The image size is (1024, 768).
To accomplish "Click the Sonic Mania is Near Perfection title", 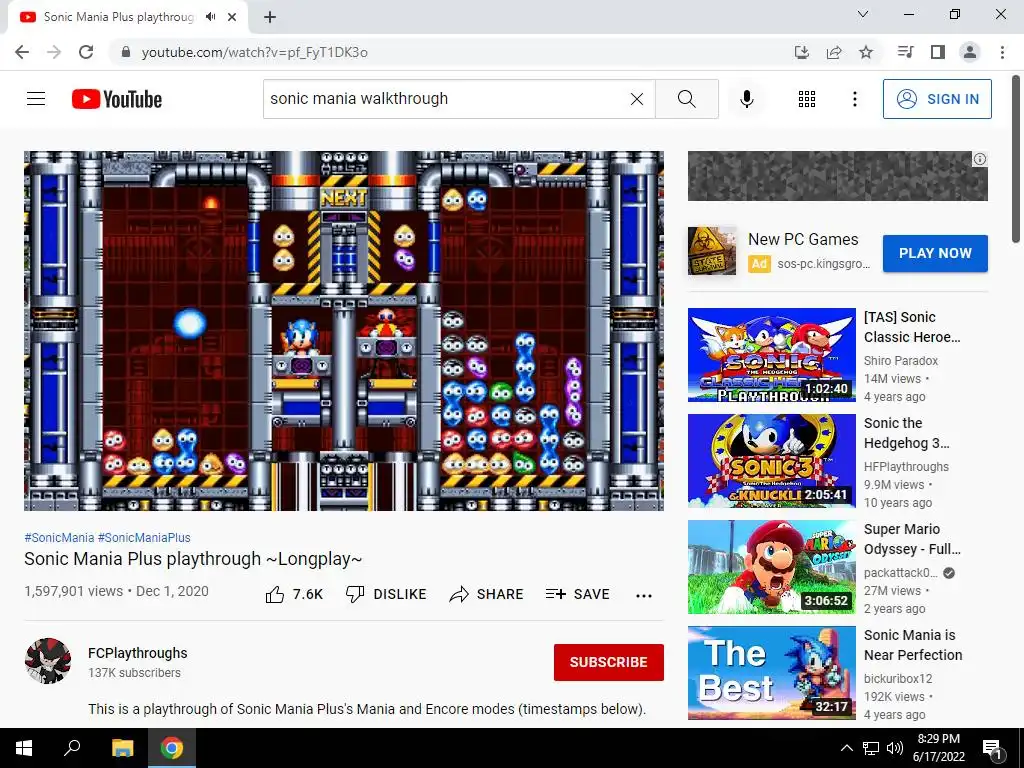I will [x=913, y=645].
